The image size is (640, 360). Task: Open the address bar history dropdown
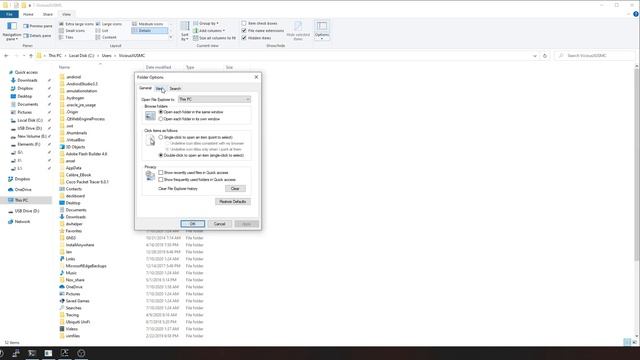pos(535,56)
